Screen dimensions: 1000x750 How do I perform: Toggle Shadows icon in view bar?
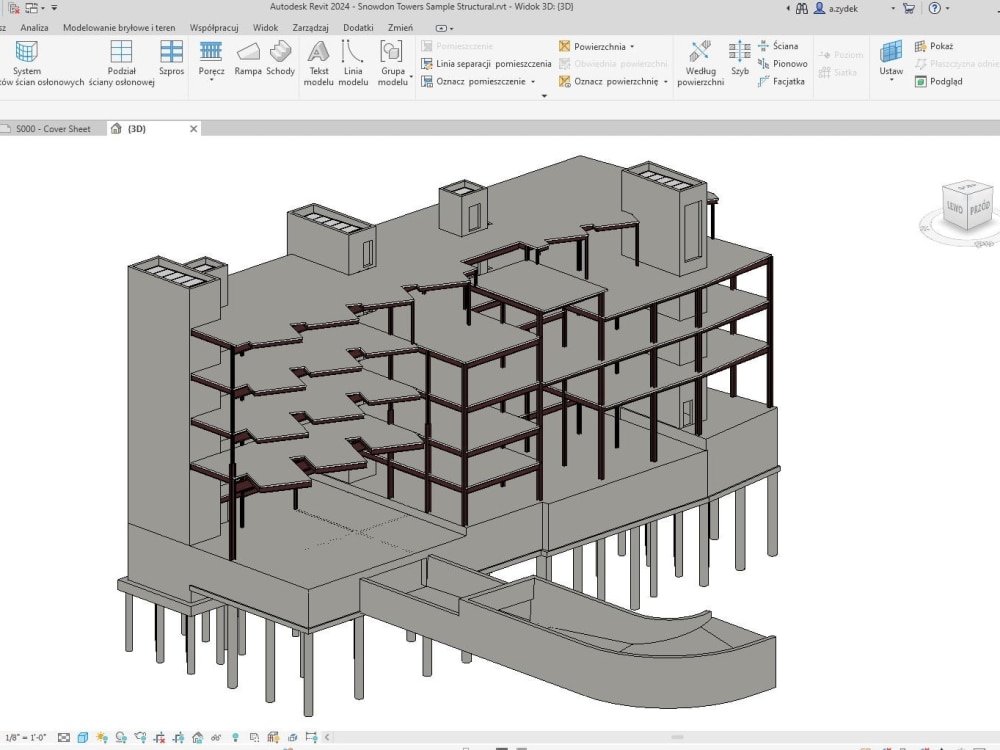tap(121, 737)
